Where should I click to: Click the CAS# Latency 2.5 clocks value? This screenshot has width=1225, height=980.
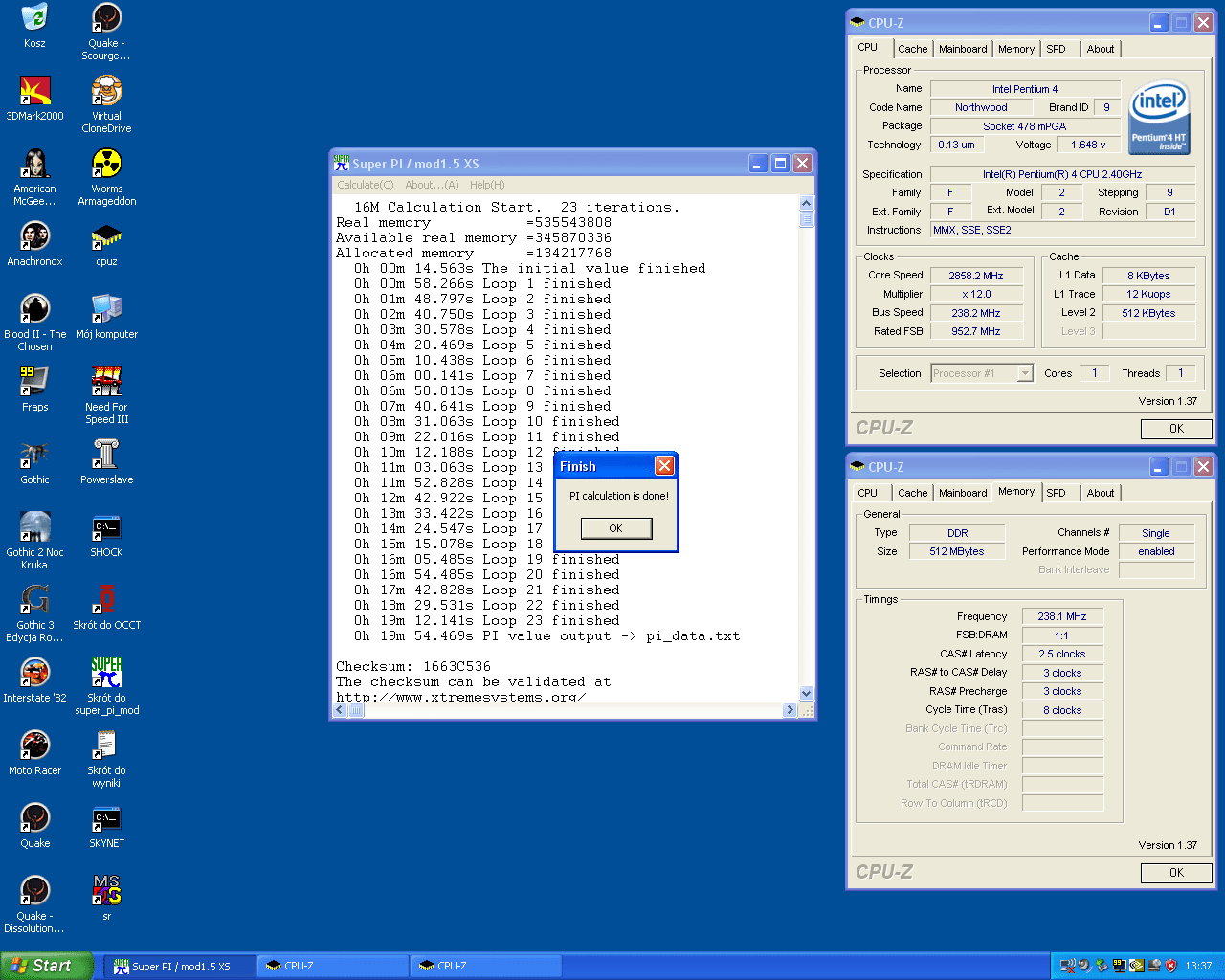1062,655
